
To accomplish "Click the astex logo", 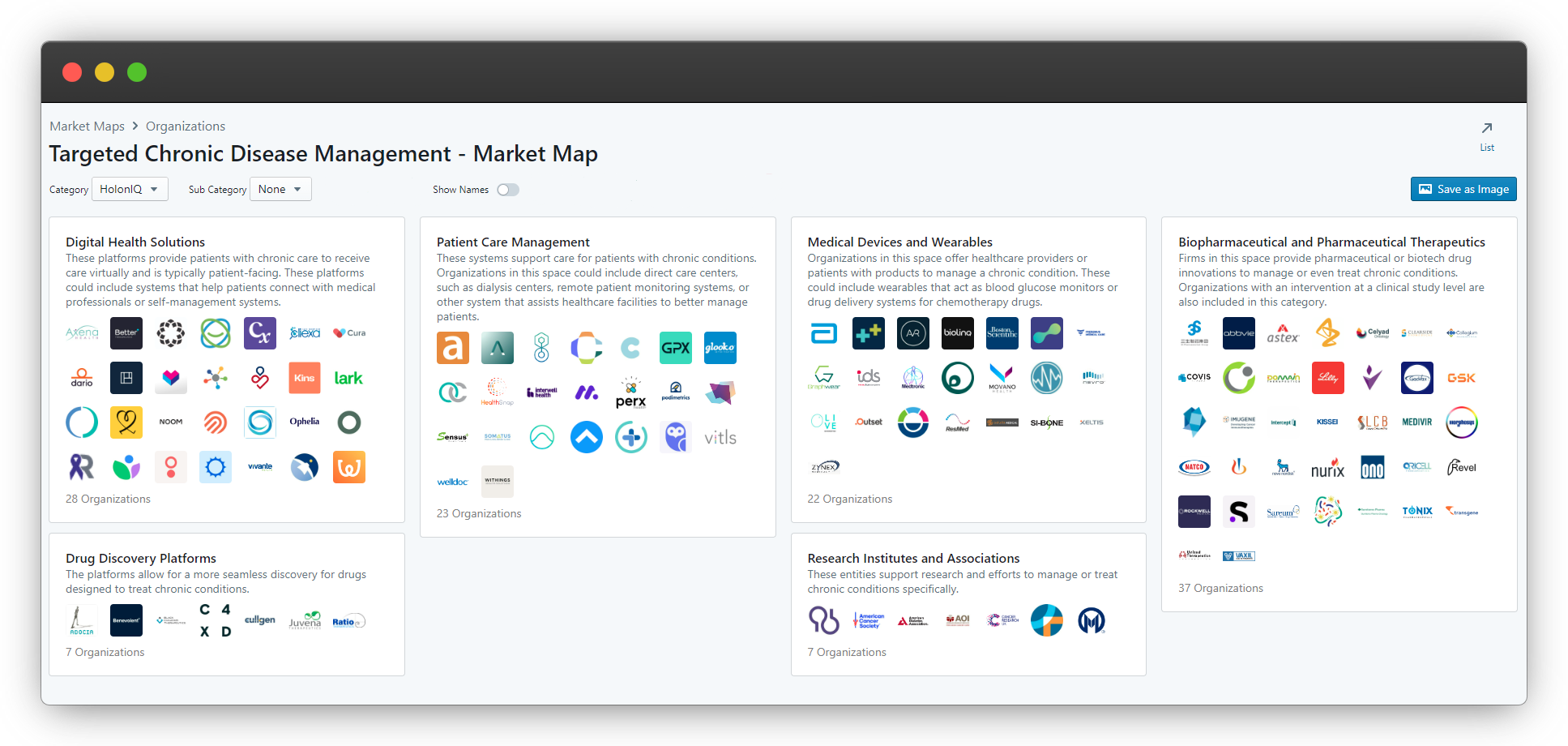I will coord(1284,333).
